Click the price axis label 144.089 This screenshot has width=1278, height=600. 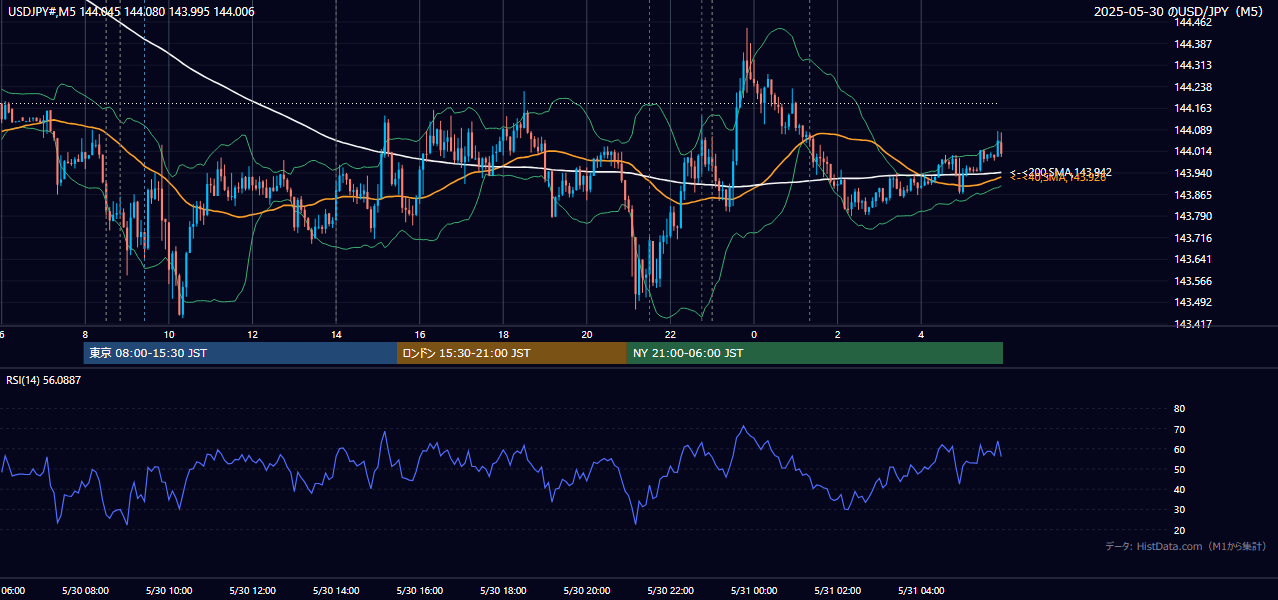(x=1194, y=130)
